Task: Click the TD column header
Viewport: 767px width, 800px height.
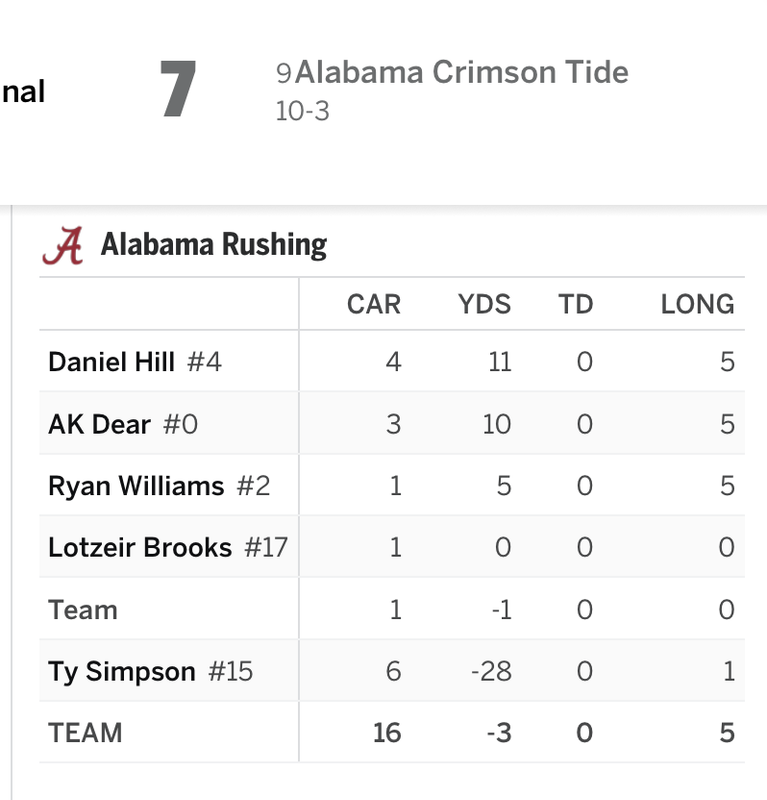Action: 575,304
